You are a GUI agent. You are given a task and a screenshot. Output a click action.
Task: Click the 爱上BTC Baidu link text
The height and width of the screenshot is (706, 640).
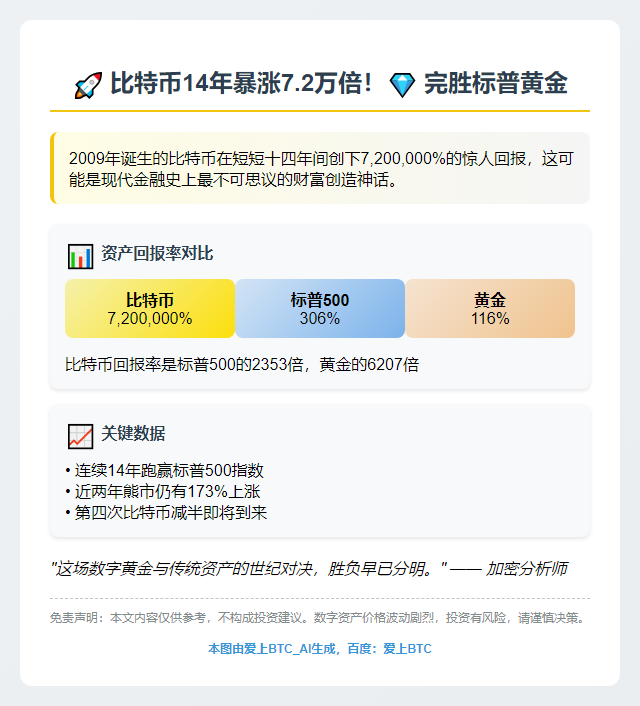pyautogui.click(x=408, y=649)
